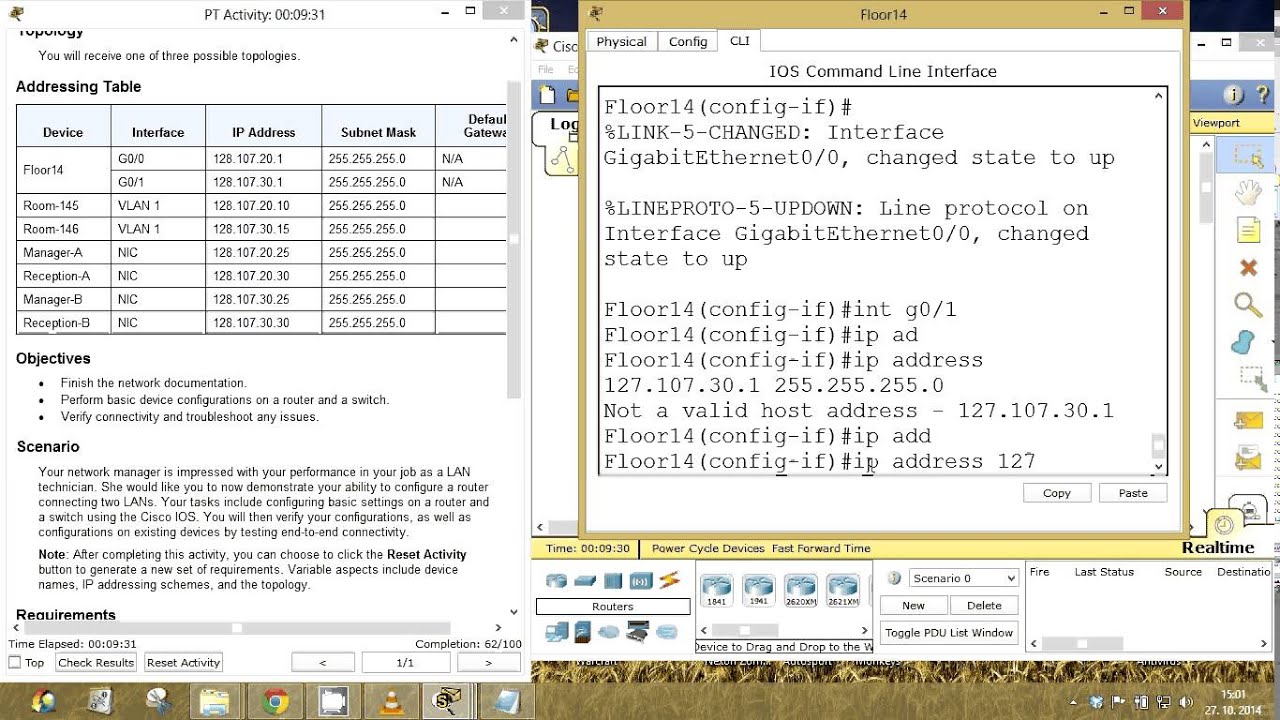Click Packet Tracer icon in taskbar
Image resolution: width=1280 pixels, height=720 pixels.
[x=446, y=701]
